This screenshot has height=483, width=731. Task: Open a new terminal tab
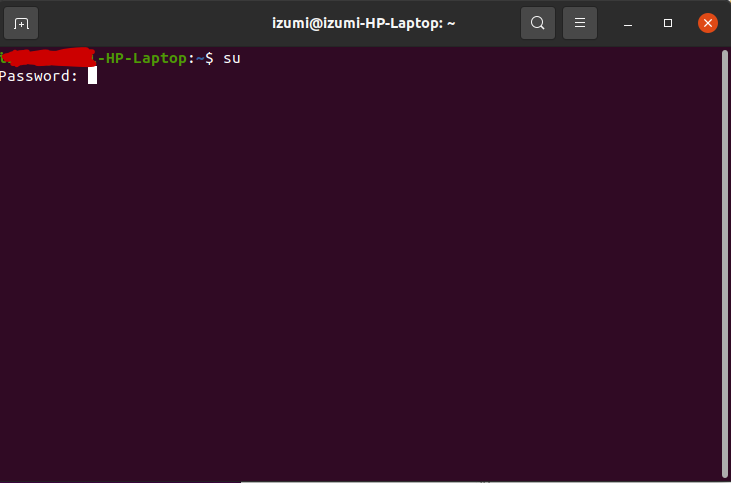(22, 23)
